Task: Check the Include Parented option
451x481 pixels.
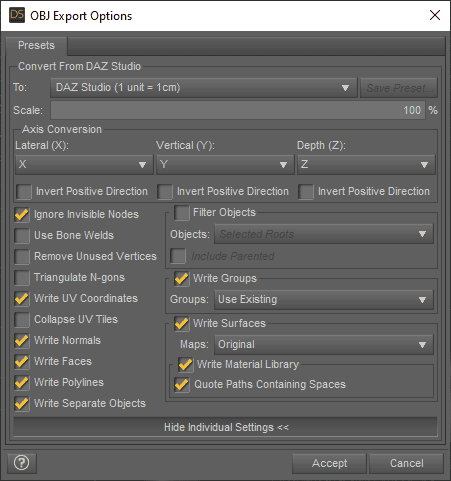Action: click(x=178, y=256)
